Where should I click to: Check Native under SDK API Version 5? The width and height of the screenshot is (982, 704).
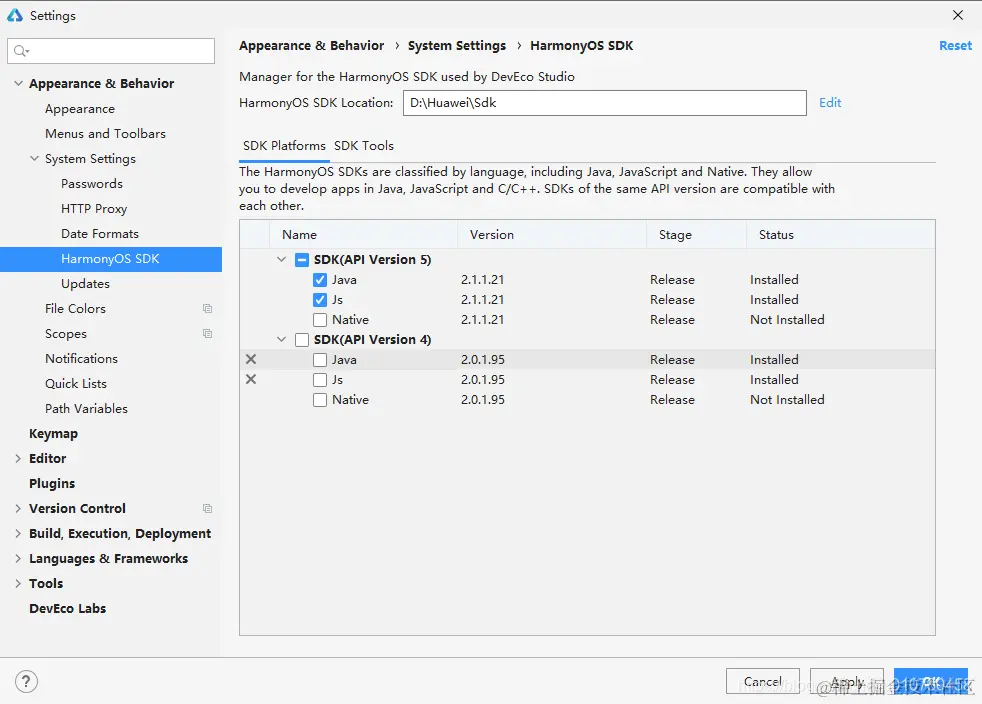(320, 320)
